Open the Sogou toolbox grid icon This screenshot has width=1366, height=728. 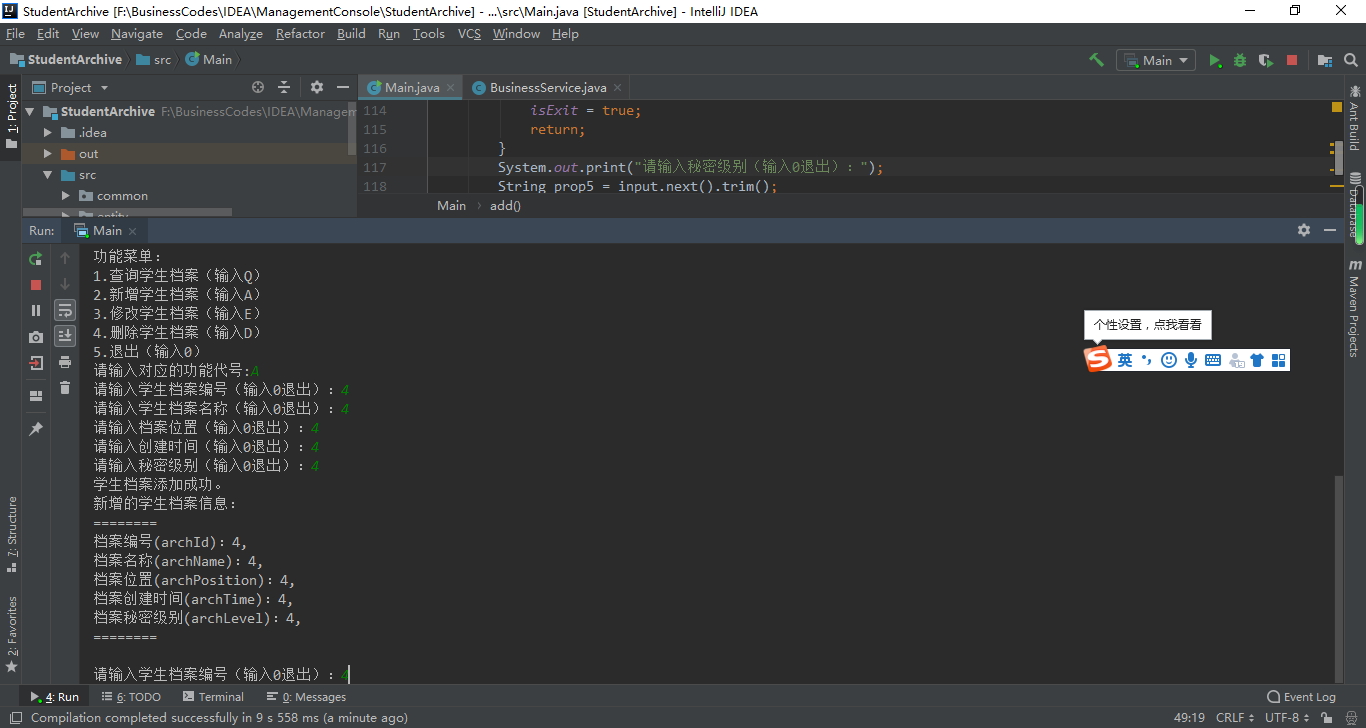click(1279, 360)
